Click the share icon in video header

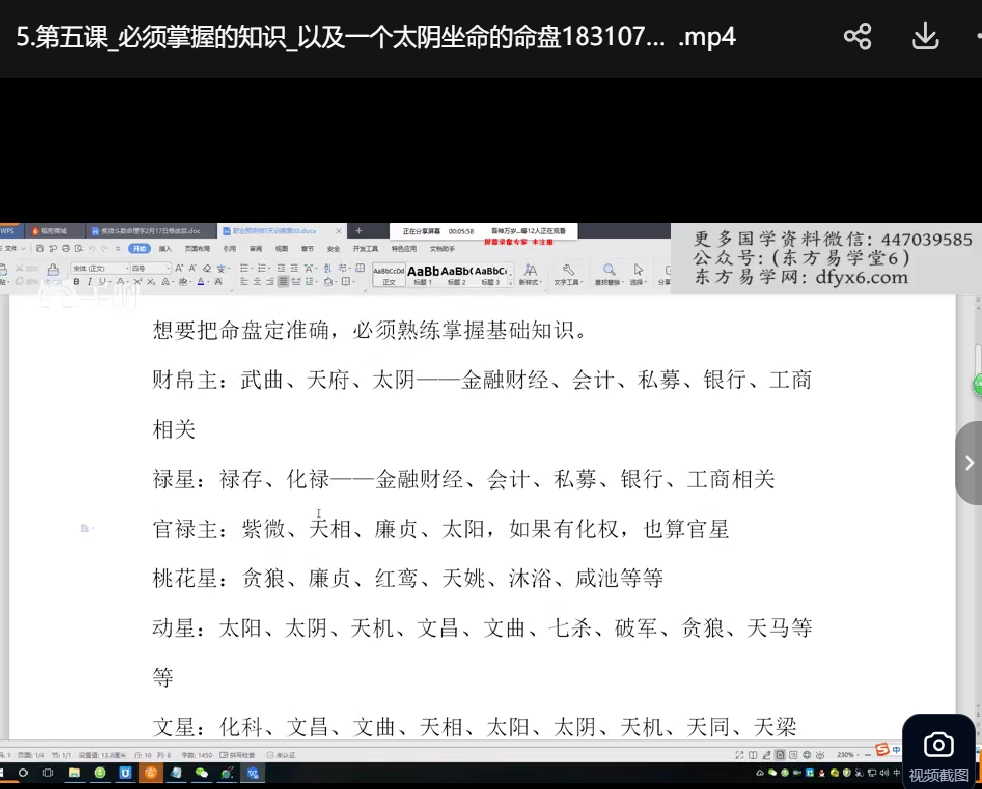pyautogui.click(x=858, y=37)
